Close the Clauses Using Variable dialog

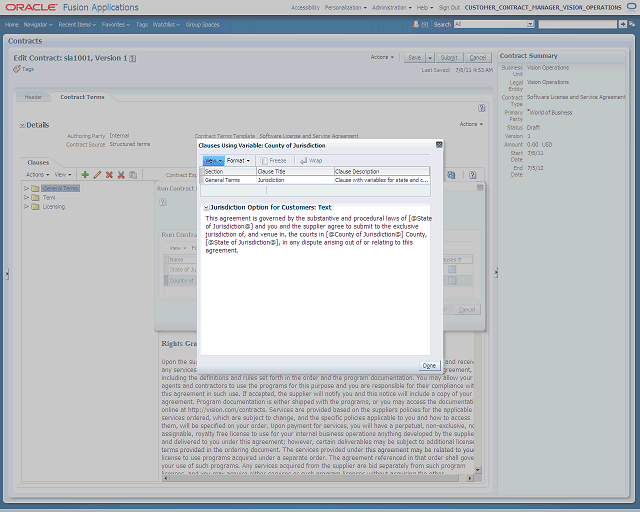tap(439, 145)
